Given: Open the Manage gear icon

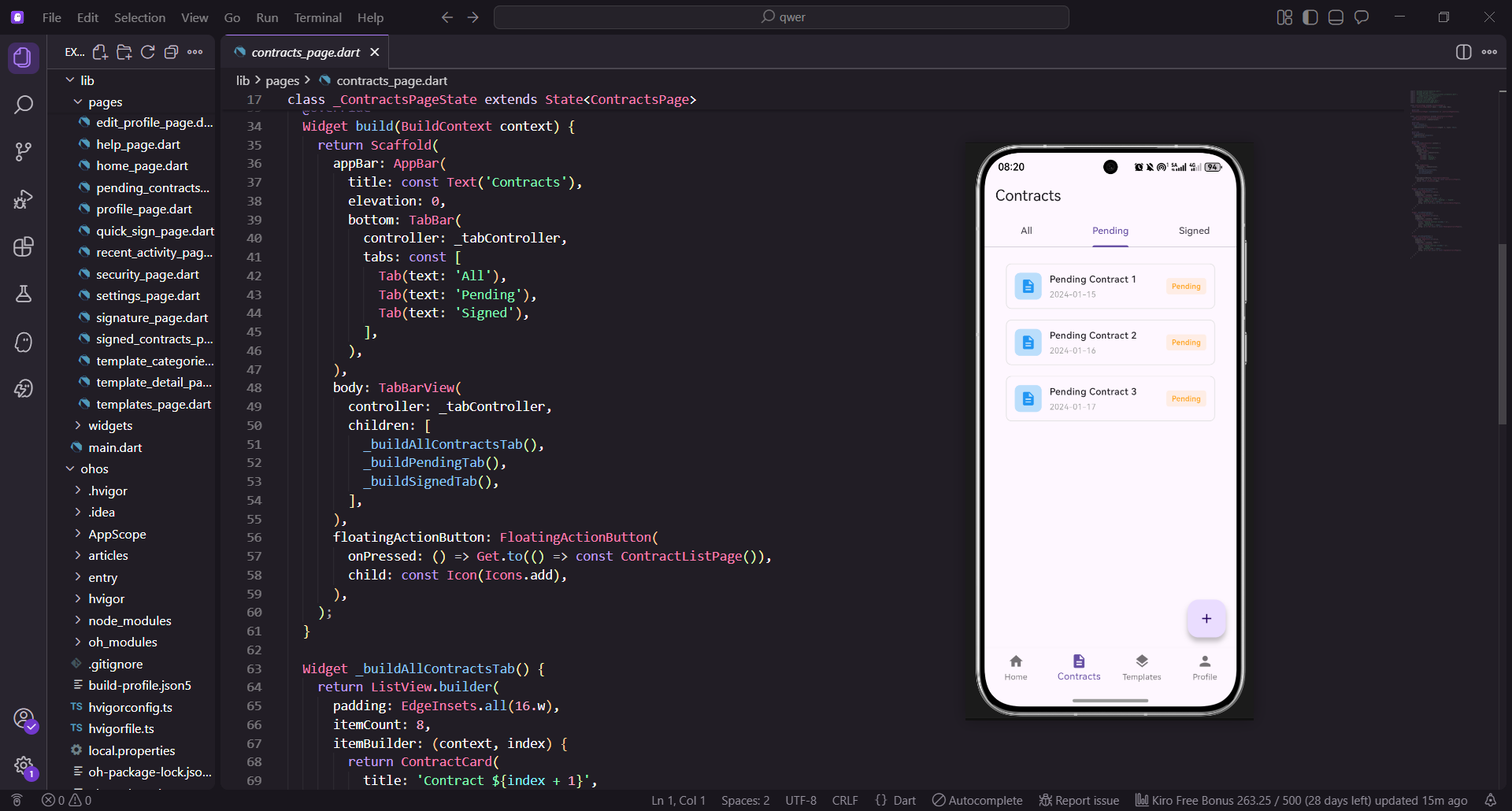Looking at the screenshot, I should tap(24, 765).
